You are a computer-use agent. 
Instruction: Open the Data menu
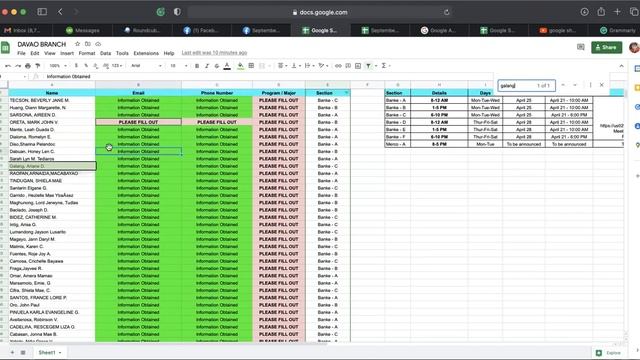105,53
